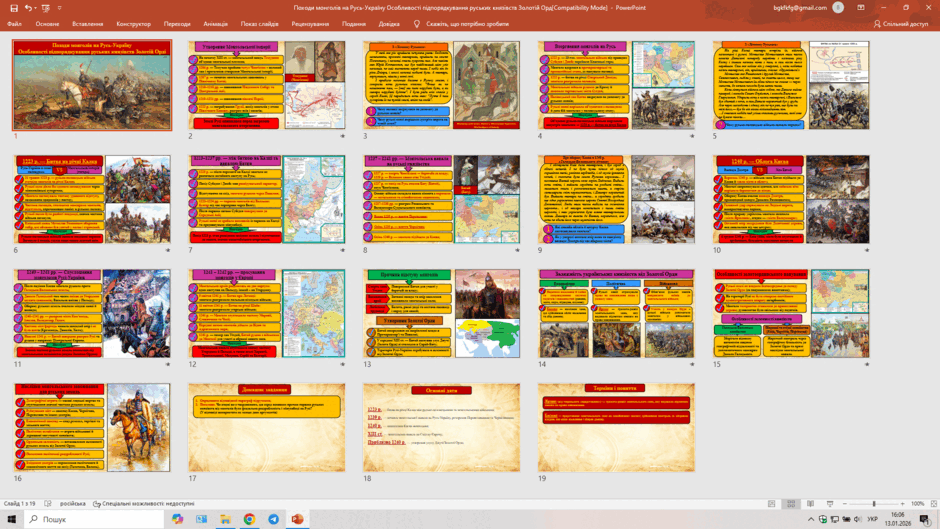
Task: Select slide 6 Битва на річці Калка
Action: click(92, 199)
